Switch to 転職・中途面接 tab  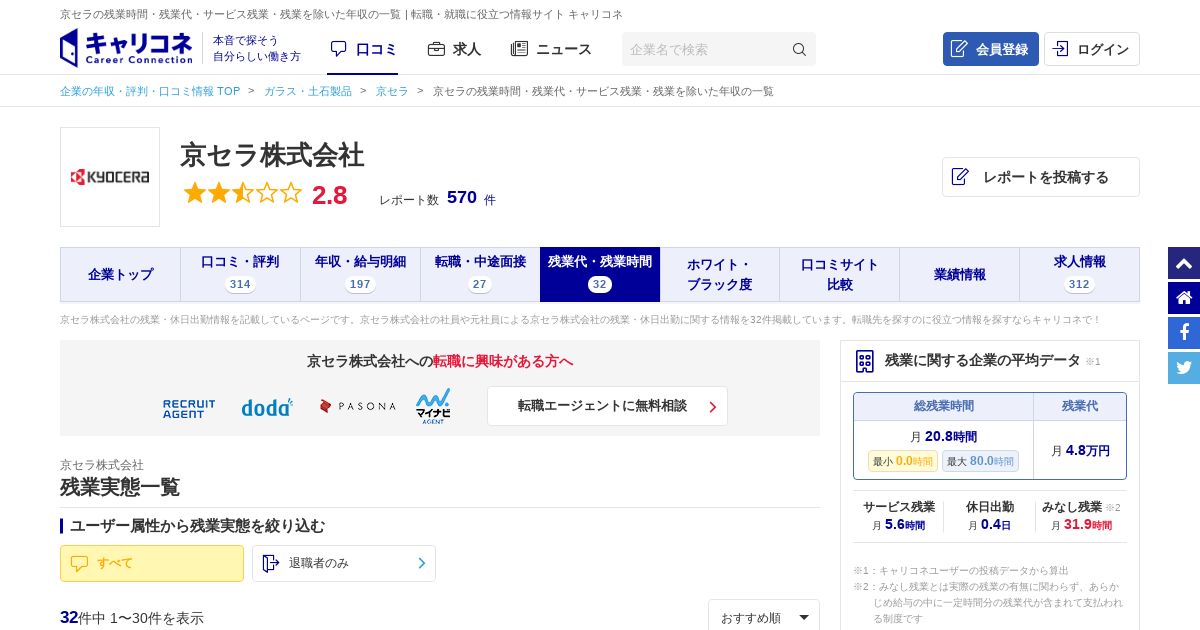click(x=480, y=274)
